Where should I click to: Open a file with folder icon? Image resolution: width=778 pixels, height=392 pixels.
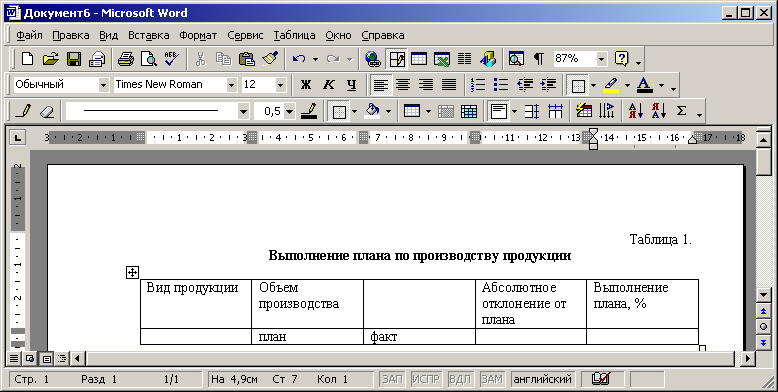click(51, 59)
